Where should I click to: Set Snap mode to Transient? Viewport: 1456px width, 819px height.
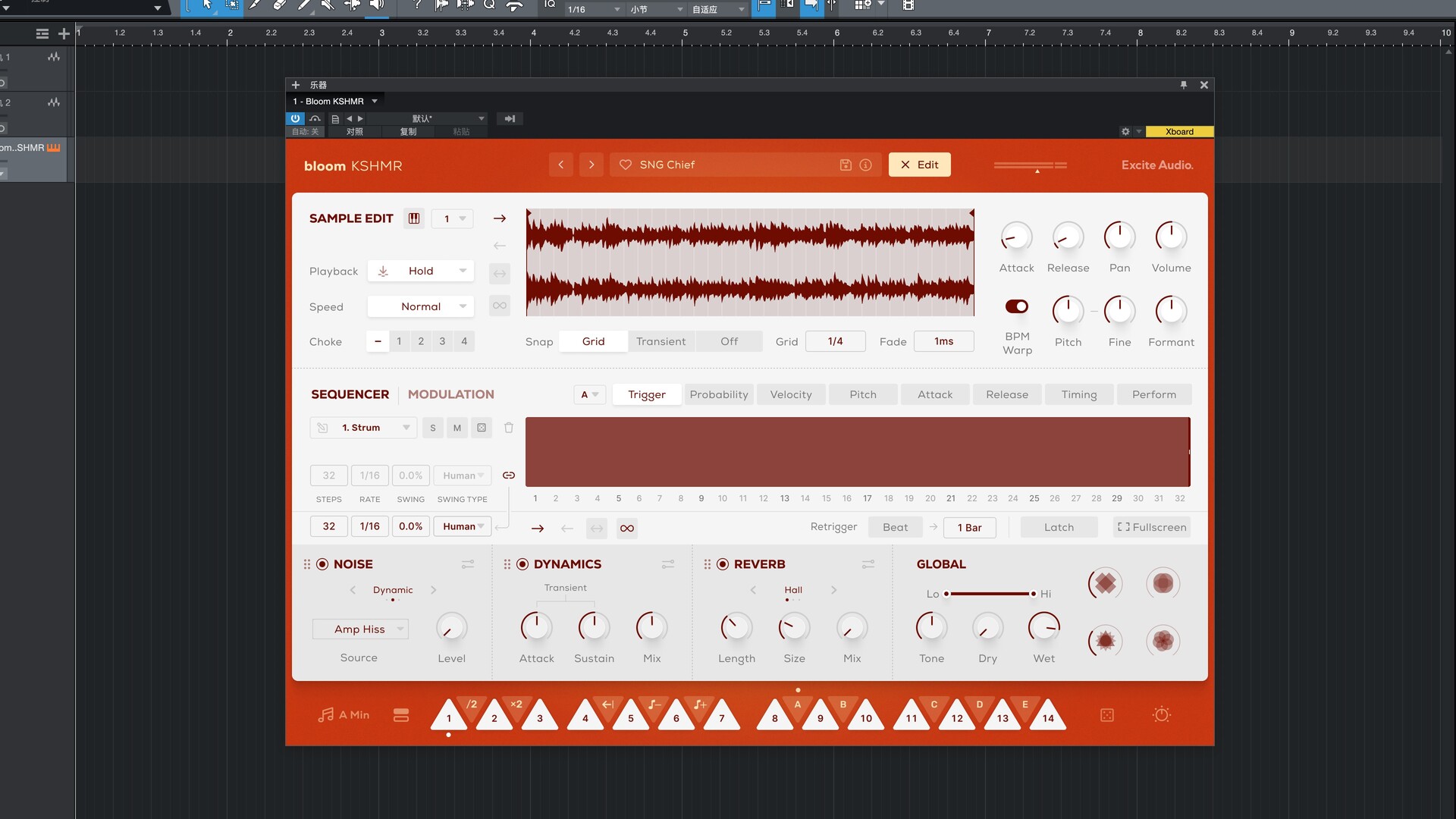pos(661,341)
